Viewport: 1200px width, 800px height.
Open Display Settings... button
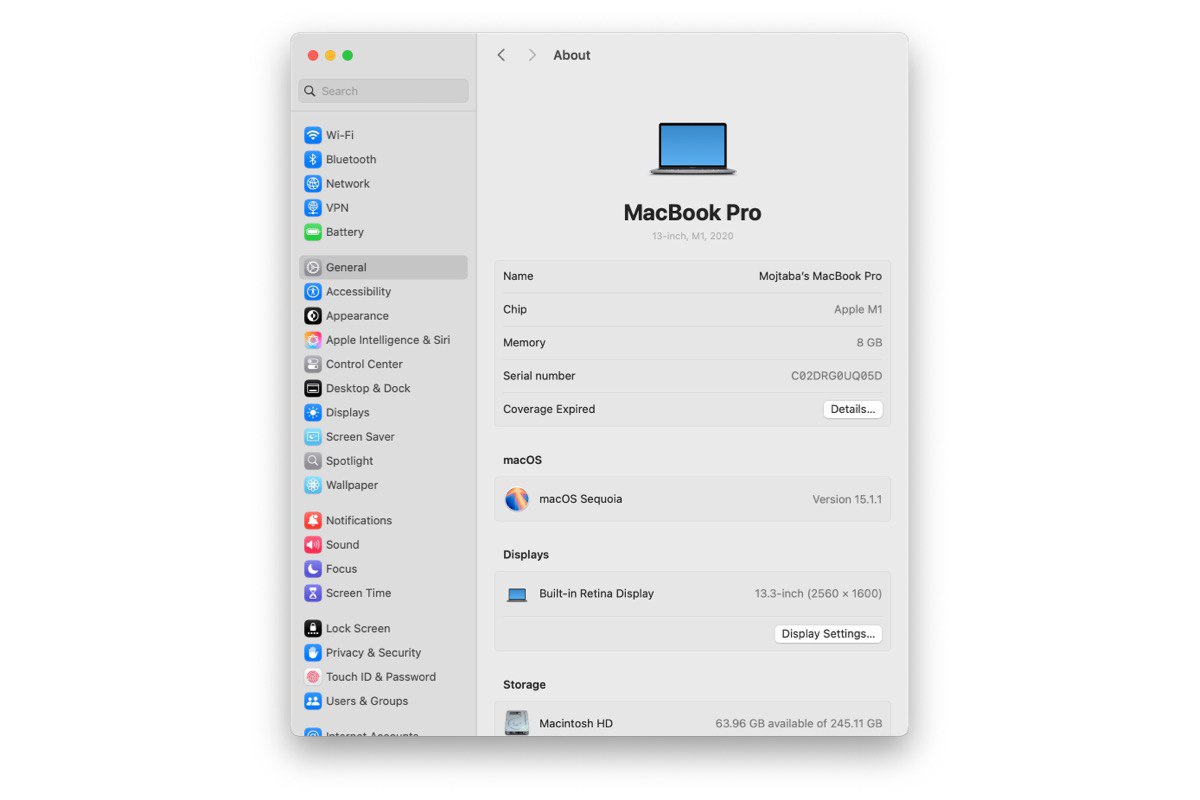click(x=828, y=634)
